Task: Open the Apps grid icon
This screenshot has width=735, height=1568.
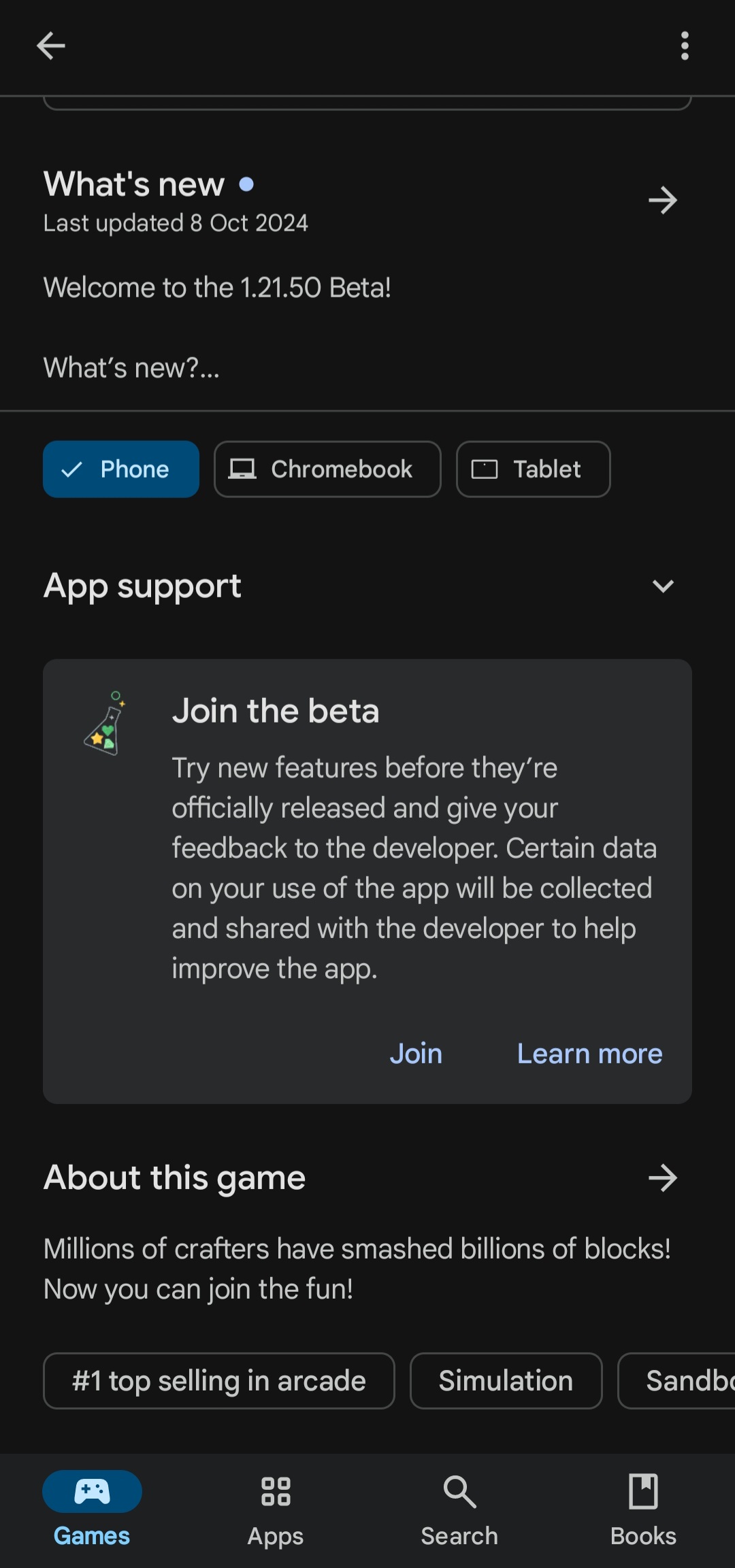Action: point(276,1492)
